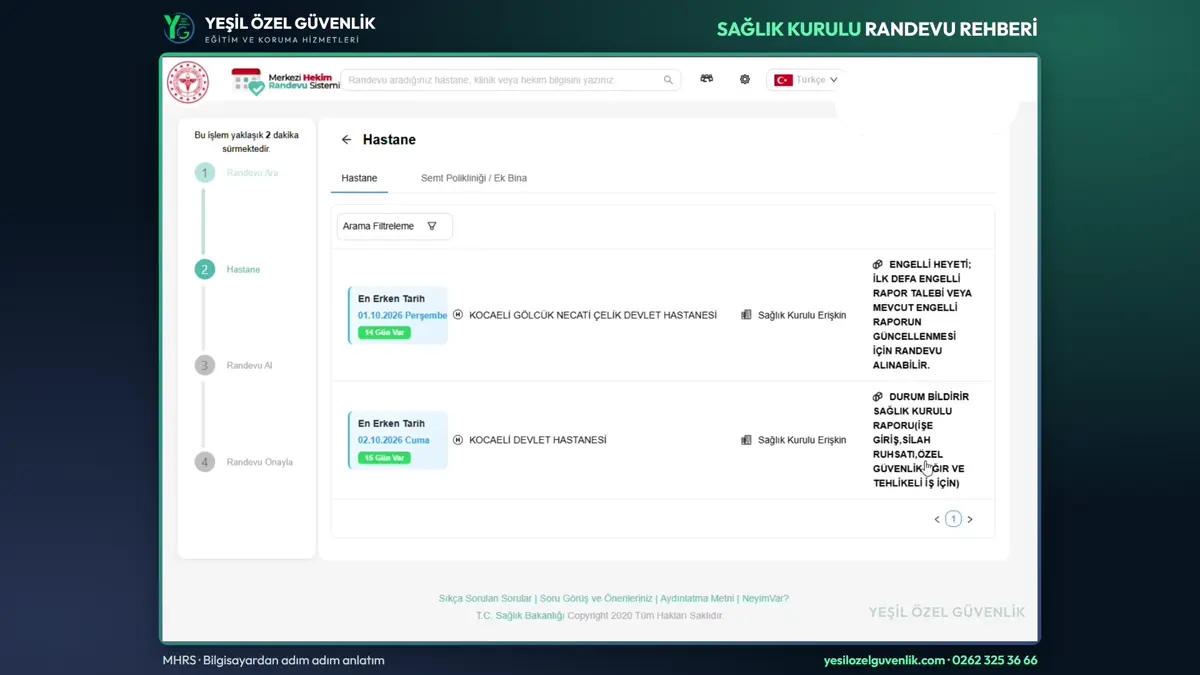This screenshot has height=675, width=1200.
Task: Click Sağlık Kurulu Erişkin in Kocaeli Devlet row
Action: [802, 440]
